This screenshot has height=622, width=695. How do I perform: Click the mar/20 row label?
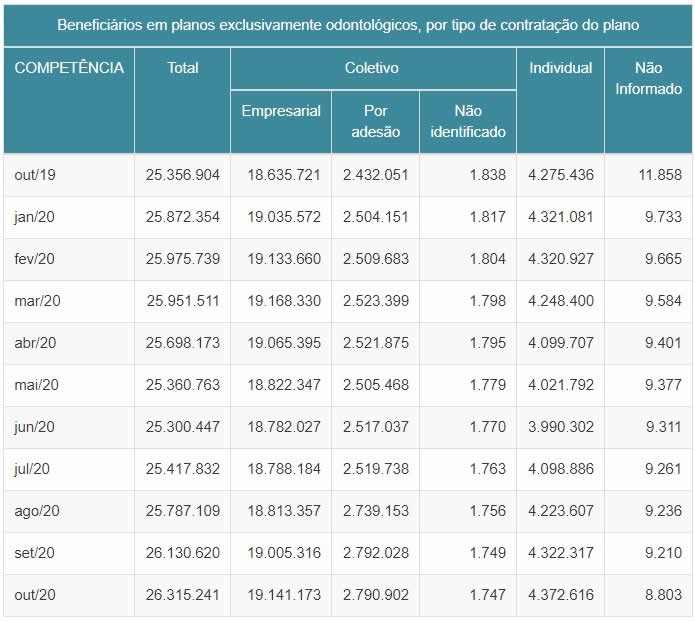tap(38, 301)
